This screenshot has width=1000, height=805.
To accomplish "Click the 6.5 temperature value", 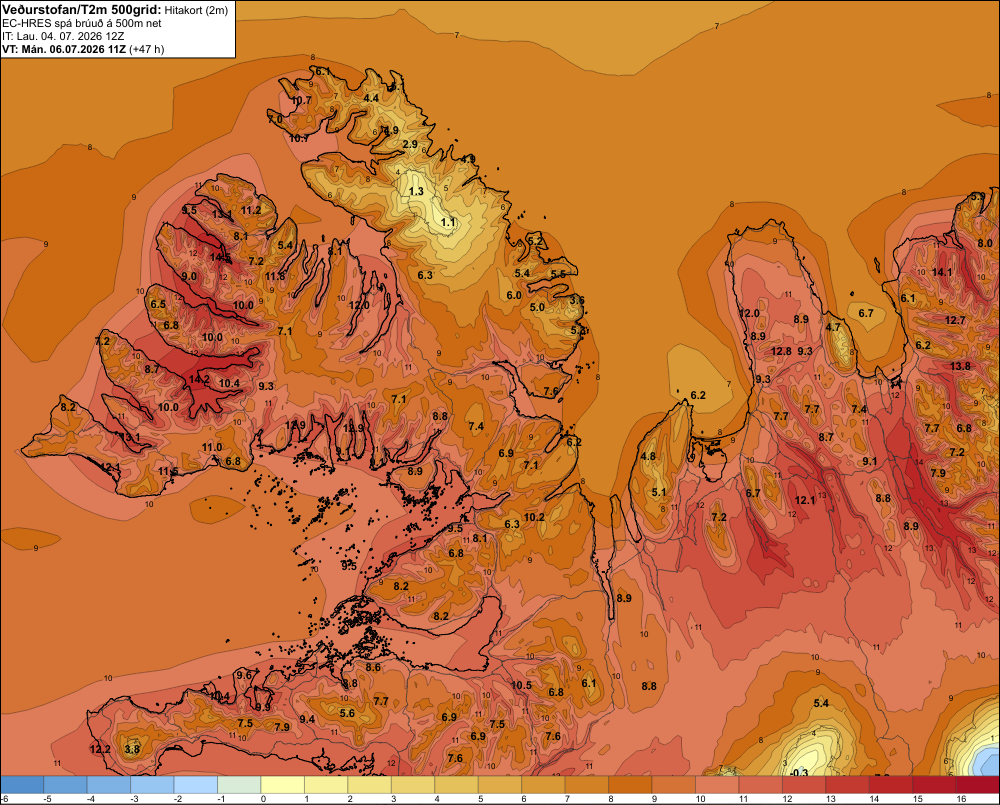I will point(158,304).
